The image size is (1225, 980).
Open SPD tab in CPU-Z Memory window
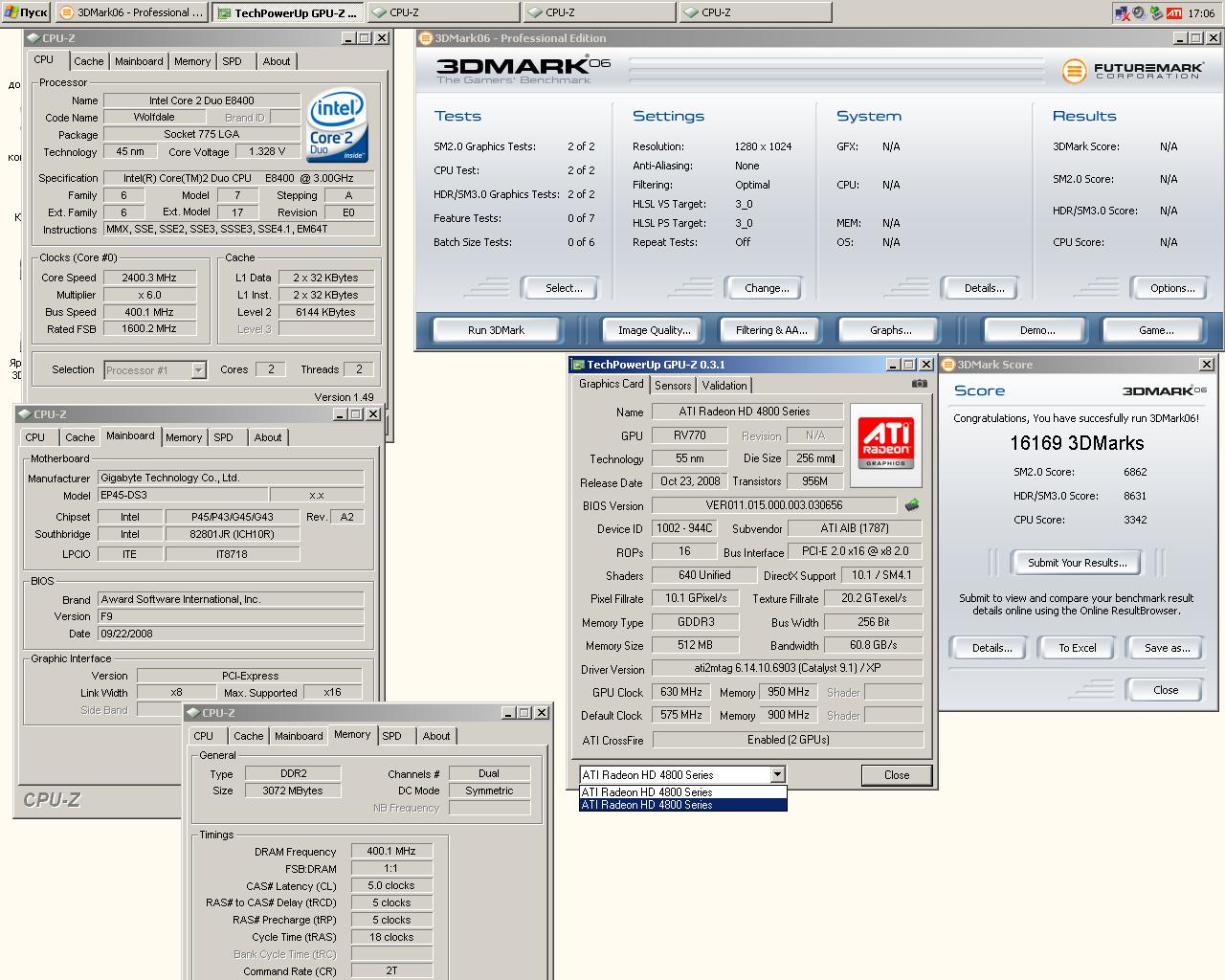point(391,736)
